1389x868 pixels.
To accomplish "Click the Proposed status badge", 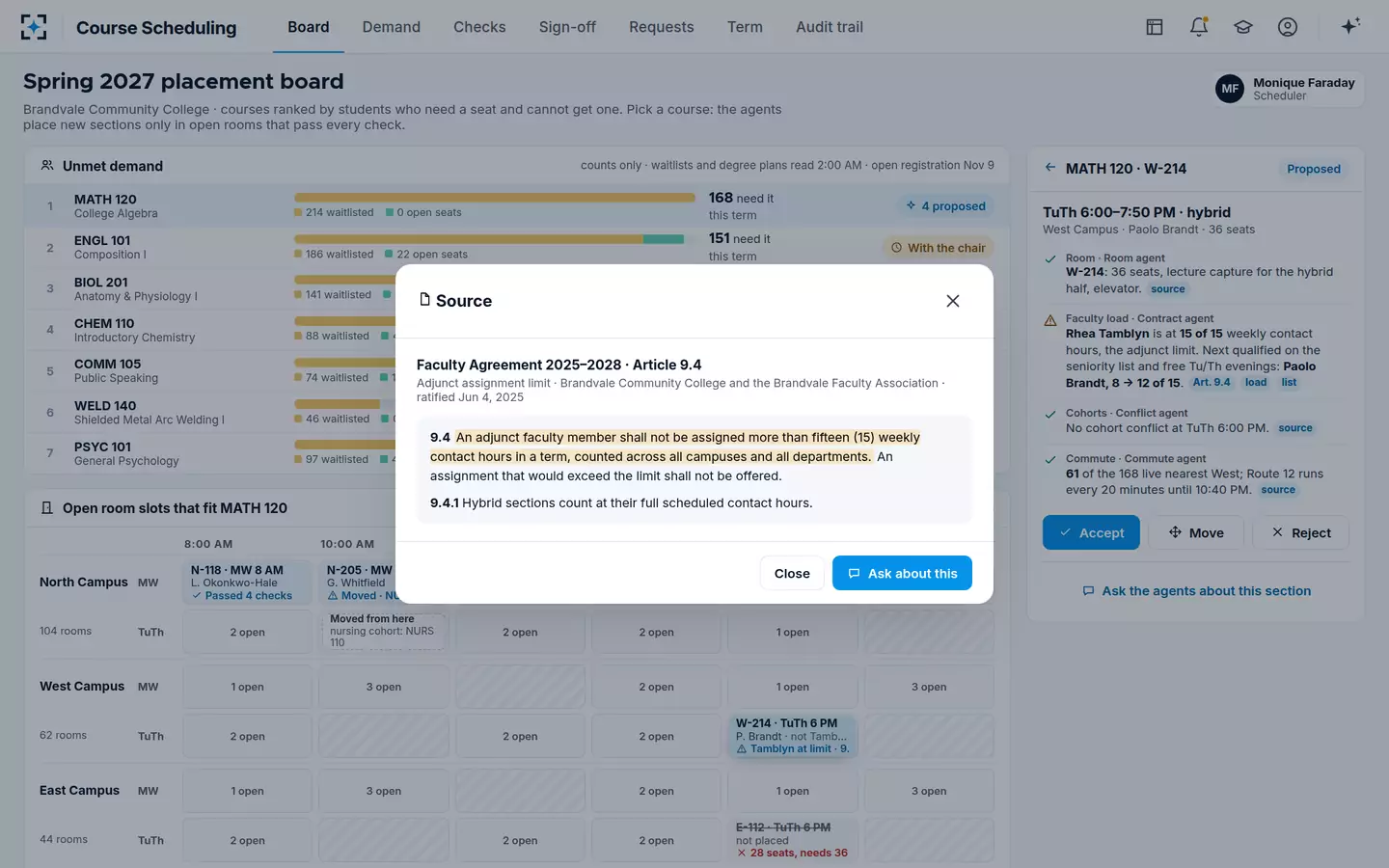I will coord(1314,169).
